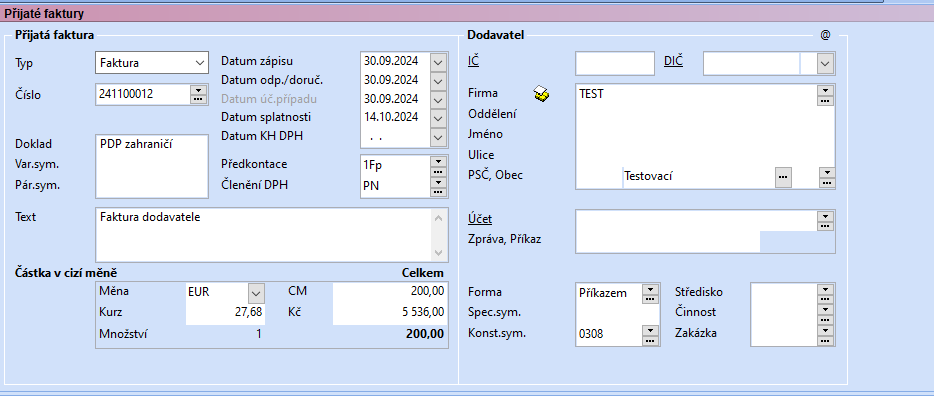Open the Datum odp./doruč. calendar dropdown
This screenshot has width=934, height=396.
pyautogui.click(x=438, y=80)
